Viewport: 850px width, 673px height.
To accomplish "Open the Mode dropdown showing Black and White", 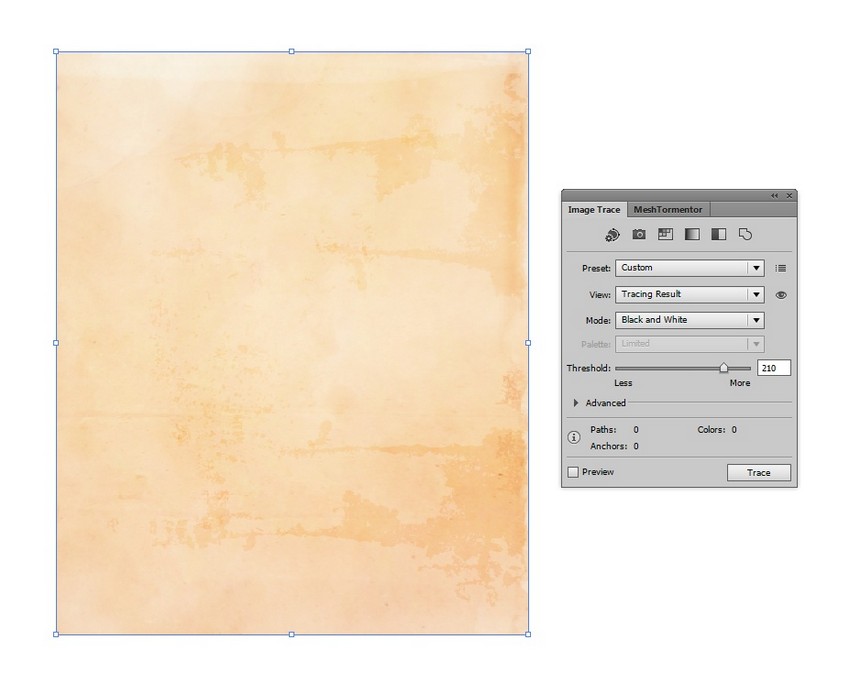I will [x=690, y=320].
